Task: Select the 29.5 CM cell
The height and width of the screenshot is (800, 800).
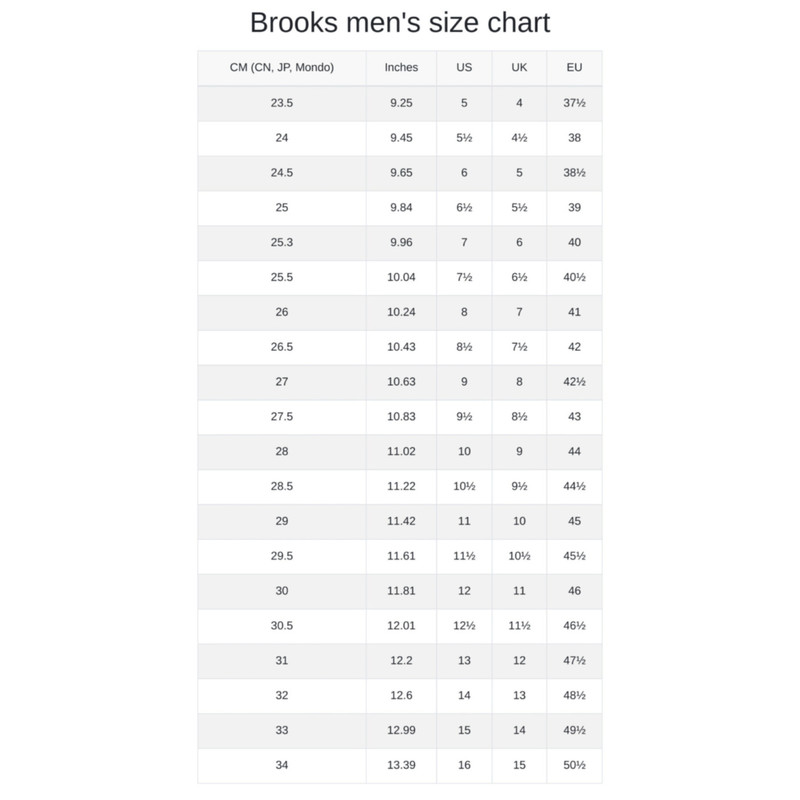Action: pyautogui.click(x=281, y=556)
